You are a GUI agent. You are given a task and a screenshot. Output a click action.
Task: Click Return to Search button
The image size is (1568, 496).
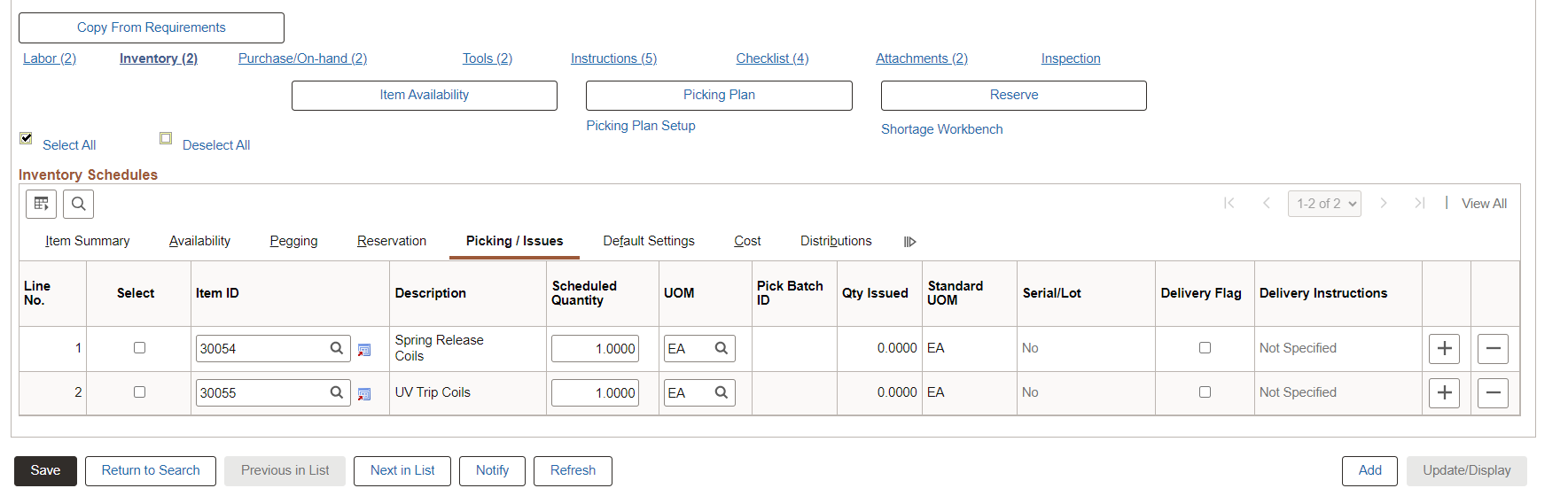(151, 470)
